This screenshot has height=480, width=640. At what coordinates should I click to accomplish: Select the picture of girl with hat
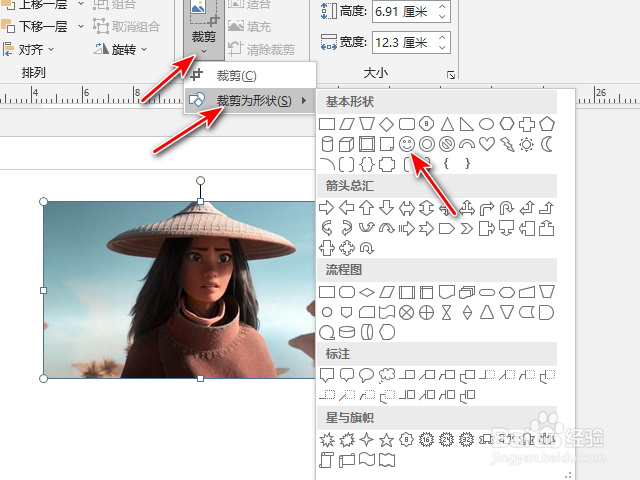pyautogui.click(x=180, y=290)
